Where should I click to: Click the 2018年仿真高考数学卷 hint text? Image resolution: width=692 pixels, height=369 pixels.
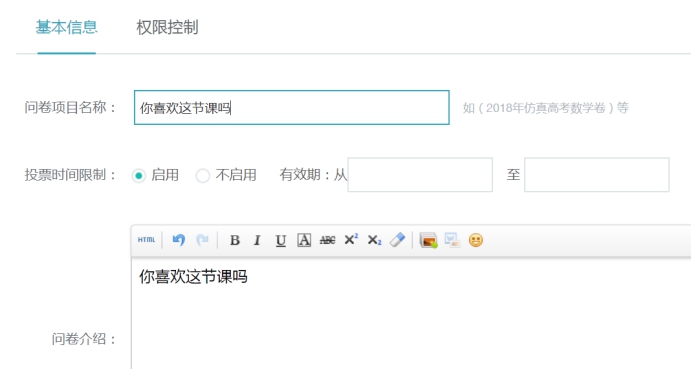click(x=545, y=108)
